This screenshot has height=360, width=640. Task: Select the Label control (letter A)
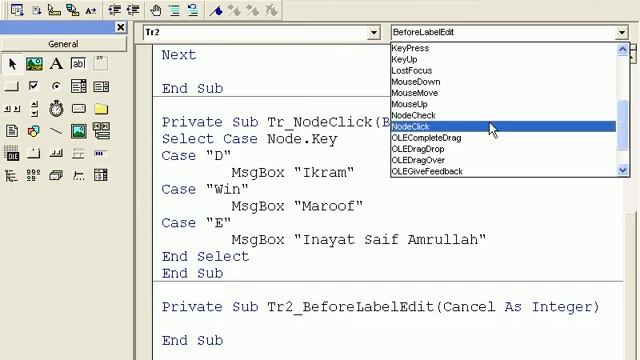(x=56, y=64)
